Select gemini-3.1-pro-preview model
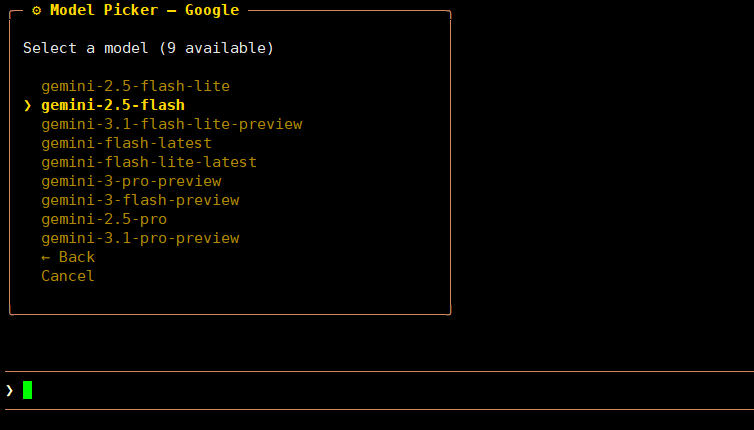 [140, 238]
